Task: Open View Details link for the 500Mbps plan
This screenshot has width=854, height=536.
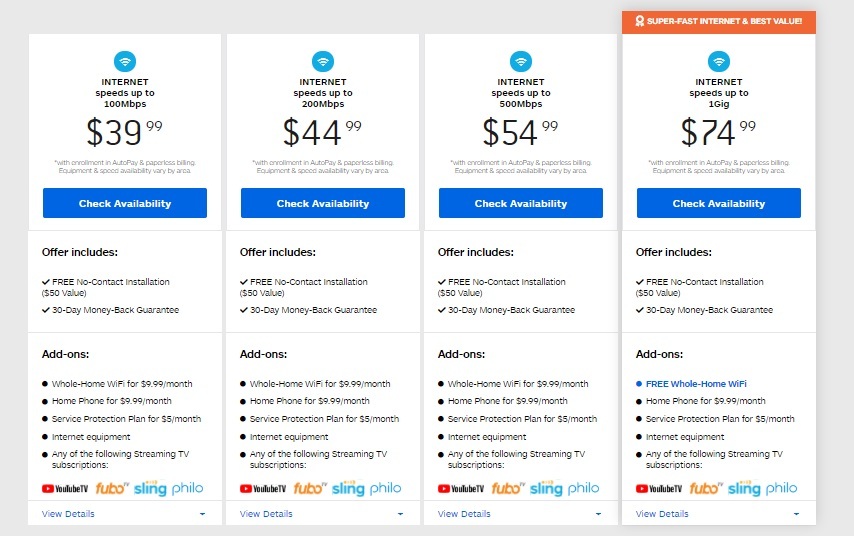Action: [464, 514]
